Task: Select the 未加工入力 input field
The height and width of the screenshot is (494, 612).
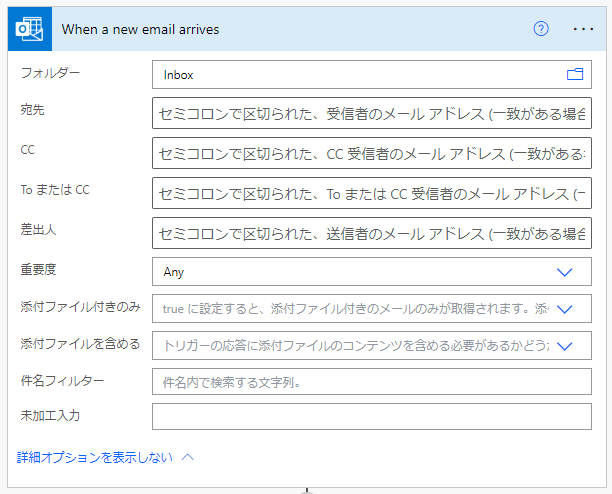Action: (370, 416)
